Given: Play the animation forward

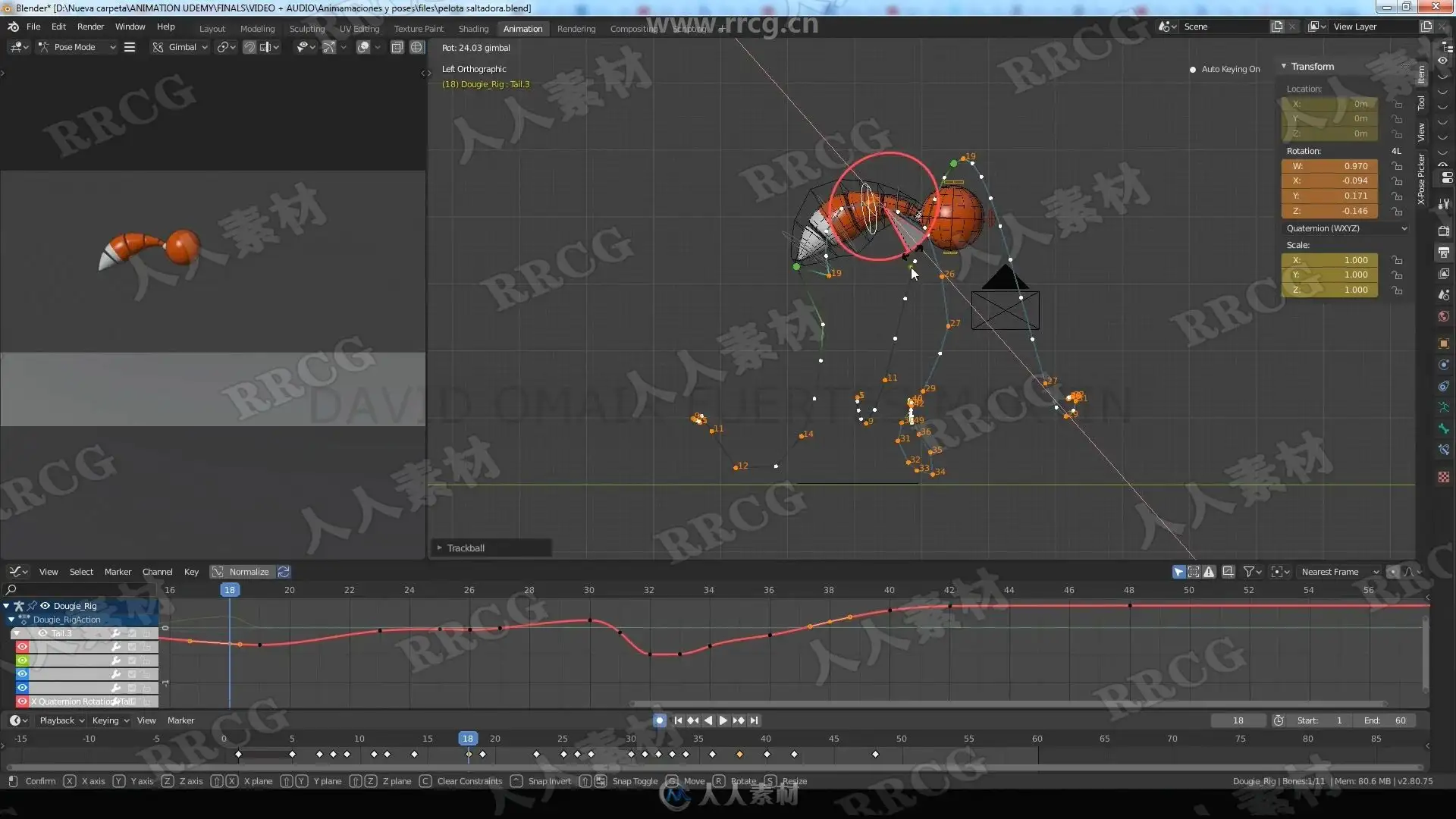Looking at the screenshot, I should click(x=723, y=720).
